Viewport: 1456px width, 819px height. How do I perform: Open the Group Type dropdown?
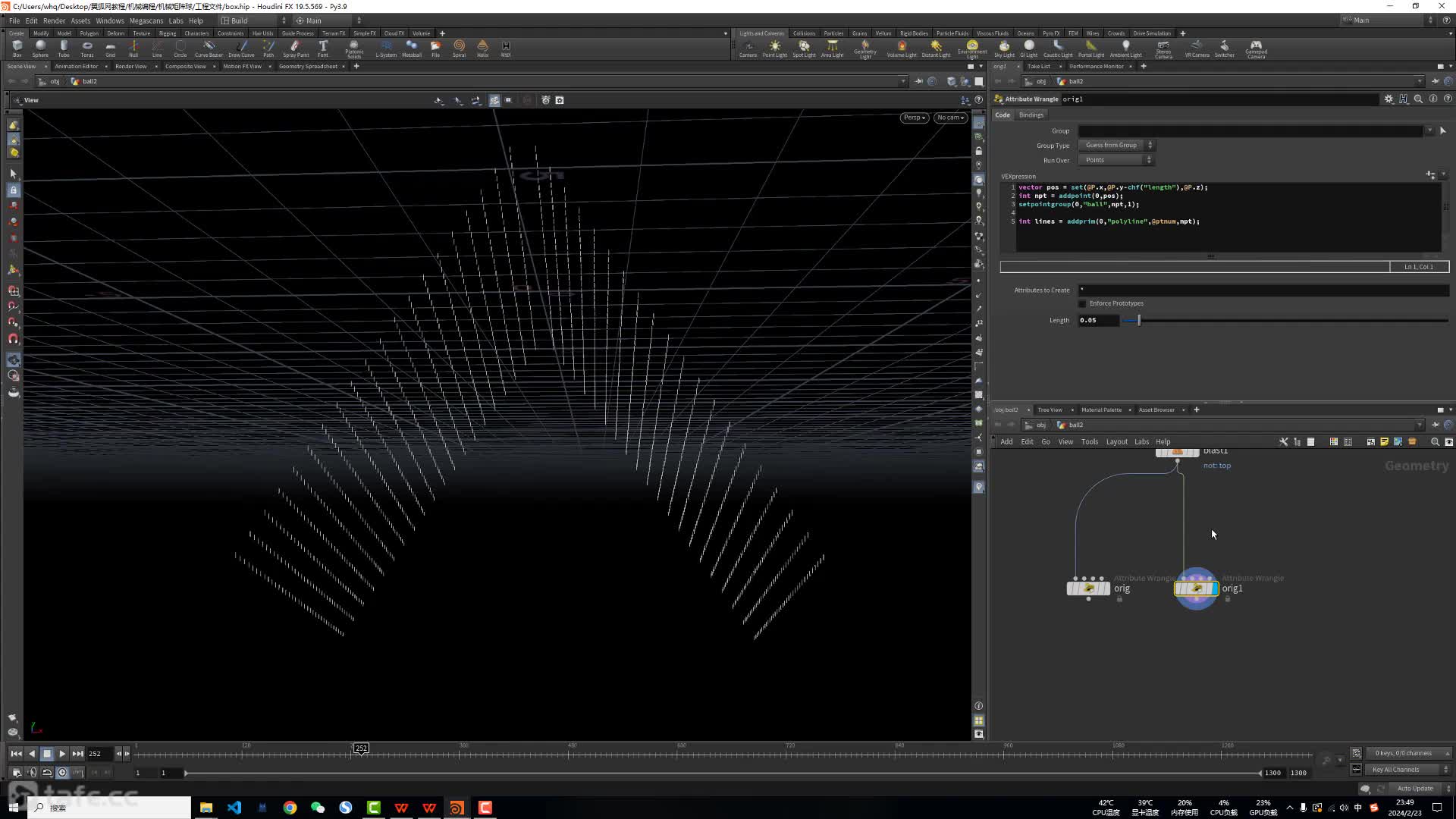pos(1116,145)
